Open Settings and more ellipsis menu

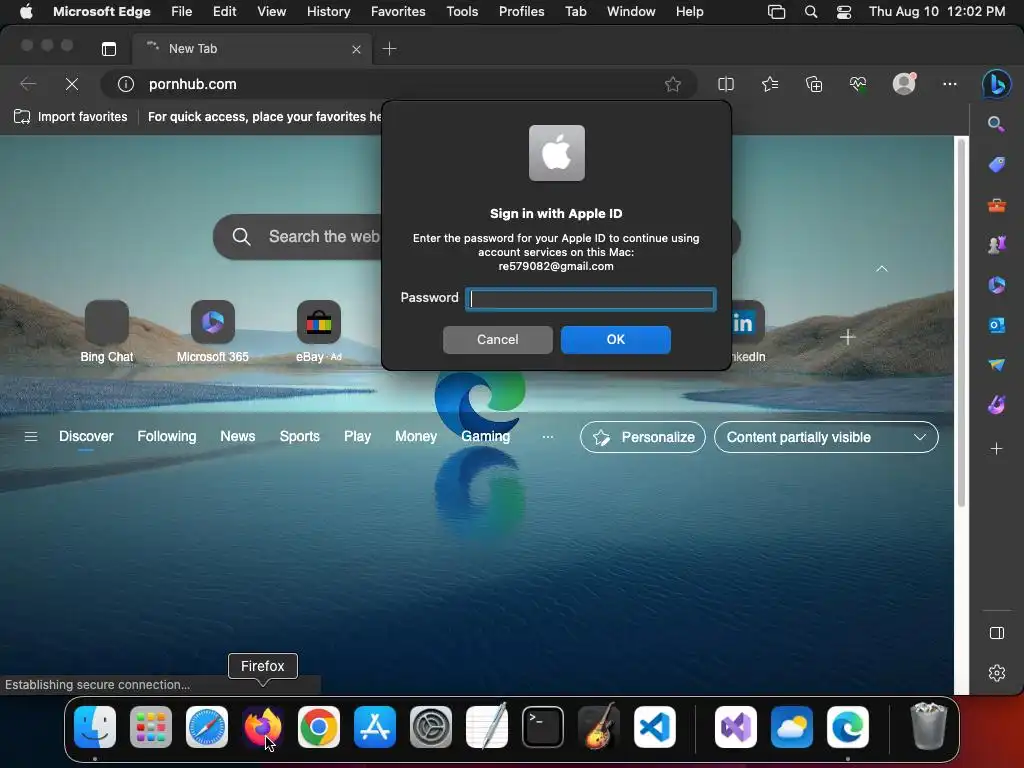950,84
